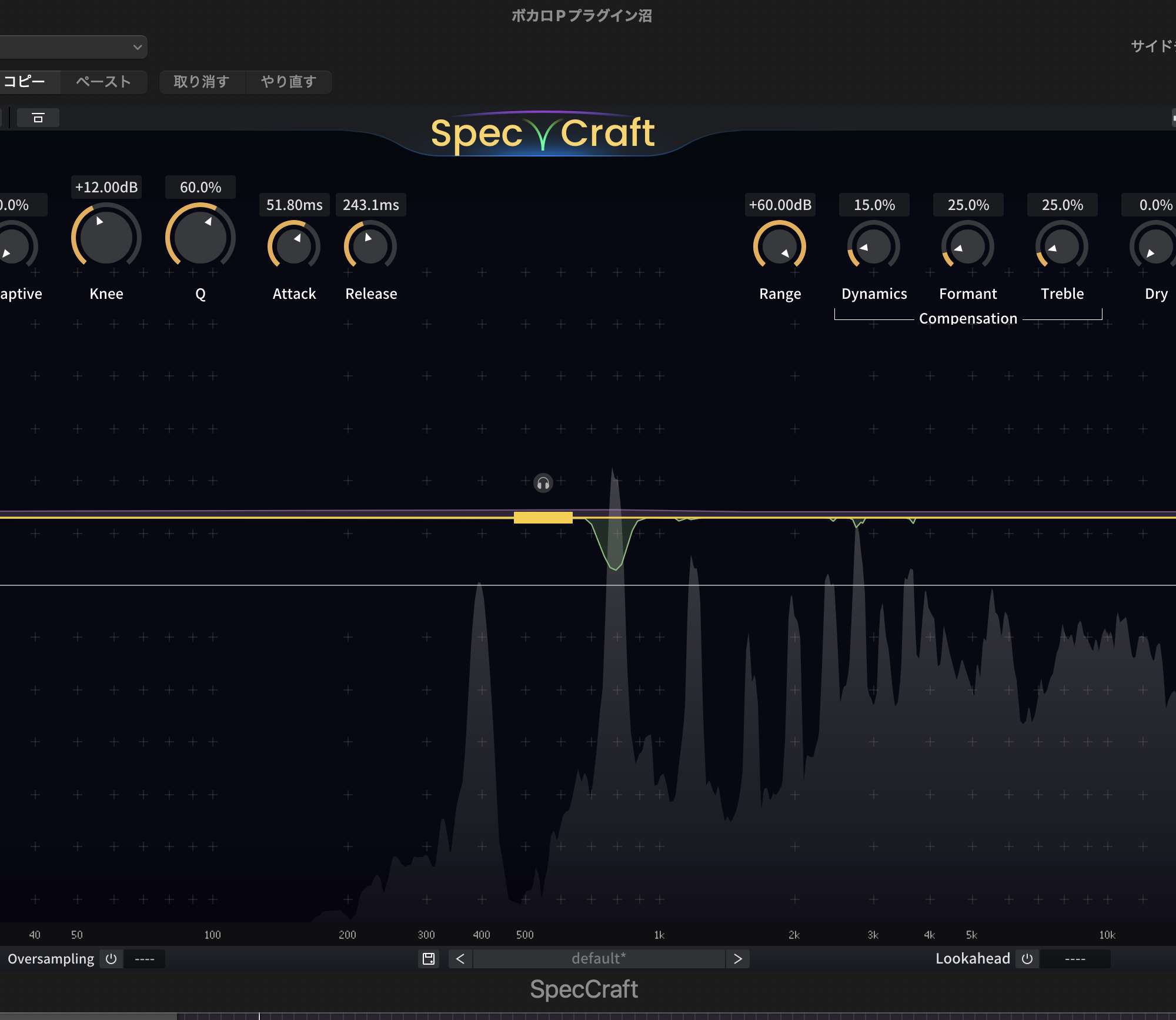The height and width of the screenshot is (1020, 1176).
Task: Click the Formant compensation knob
Action: coord(968,246)
